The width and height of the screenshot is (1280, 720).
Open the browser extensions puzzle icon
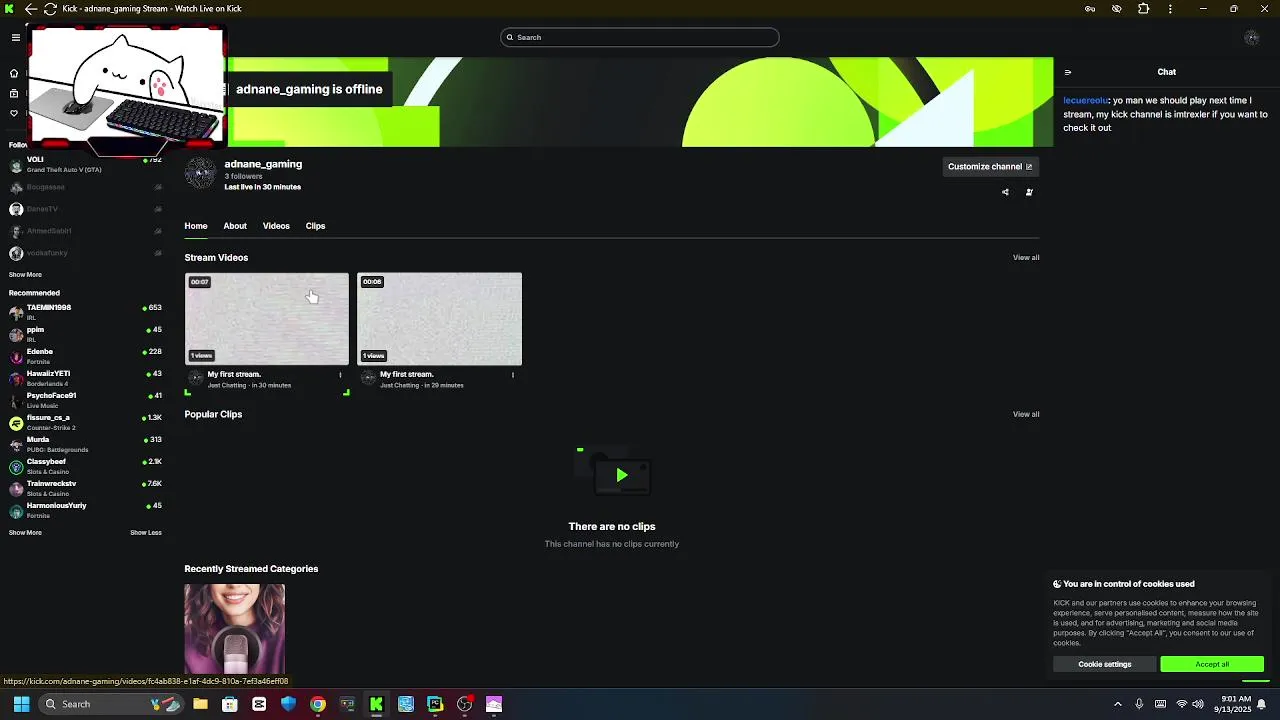[x=1144, y=9]
